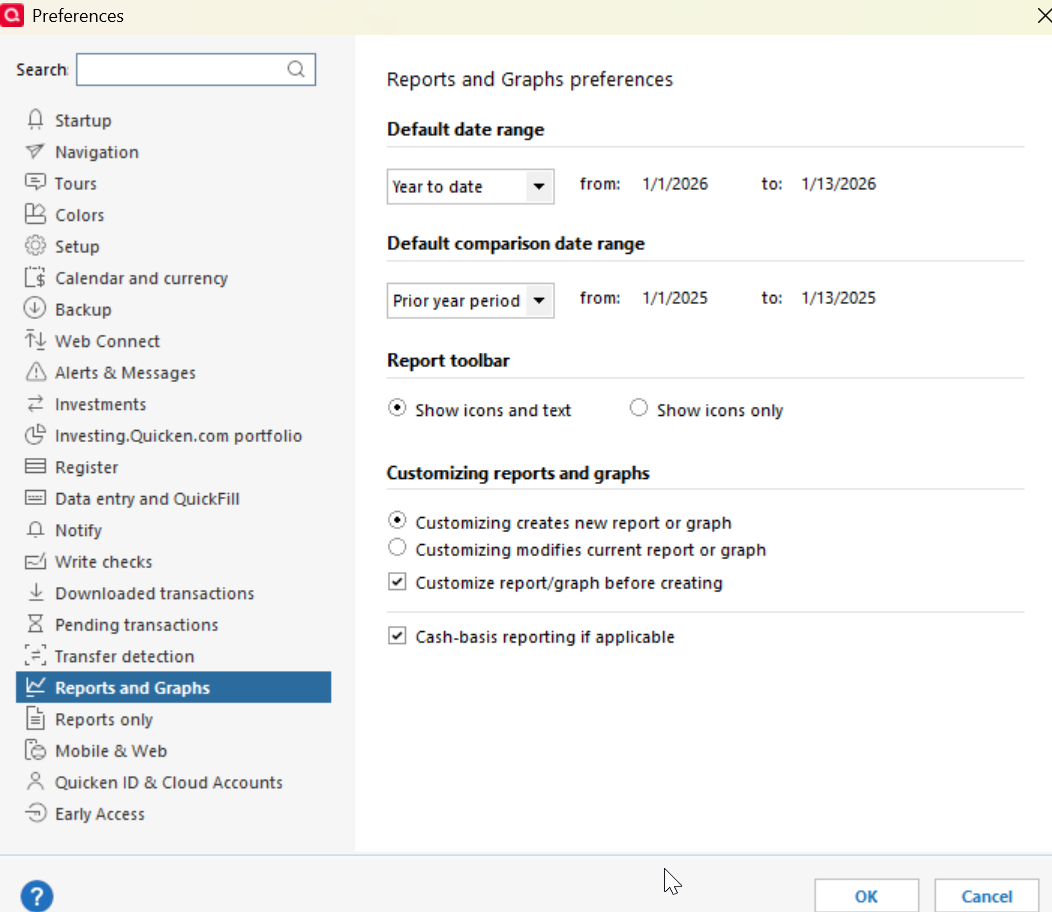
Task: Click the Write checks pen icon
Action: [x=36, y=561]
